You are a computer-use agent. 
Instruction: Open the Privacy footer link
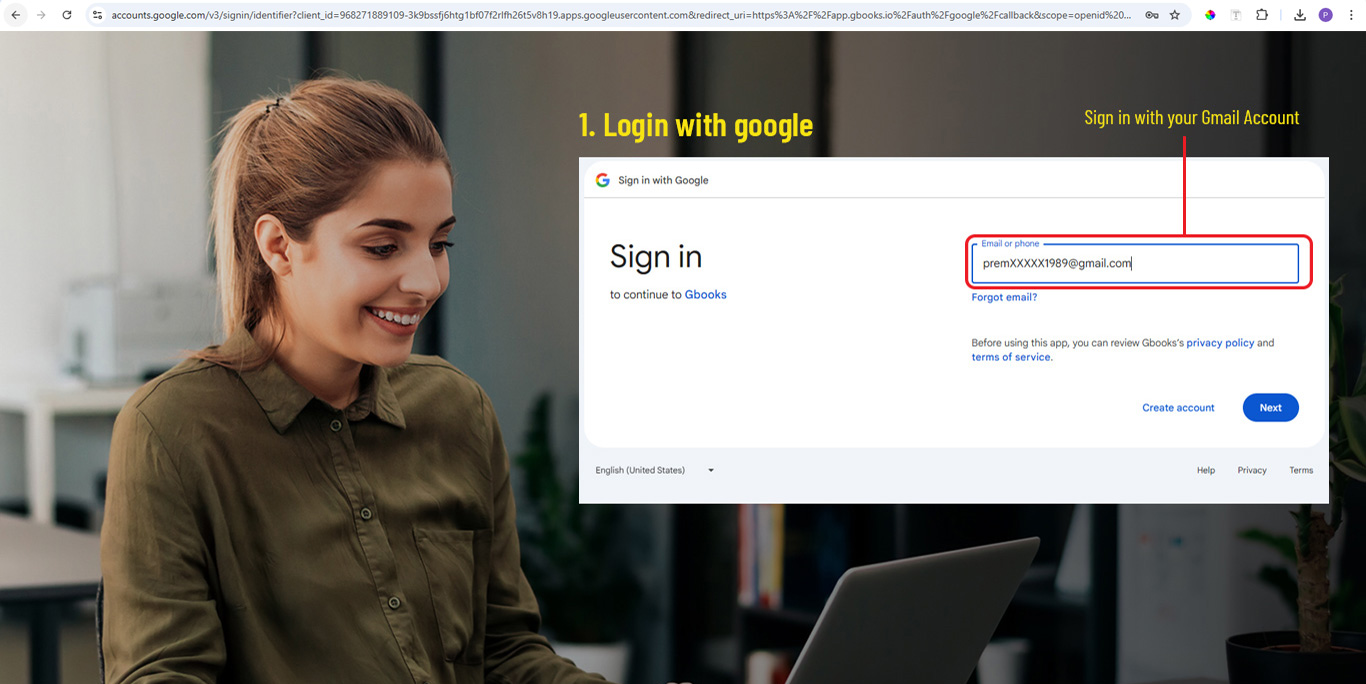point(1252,470)
